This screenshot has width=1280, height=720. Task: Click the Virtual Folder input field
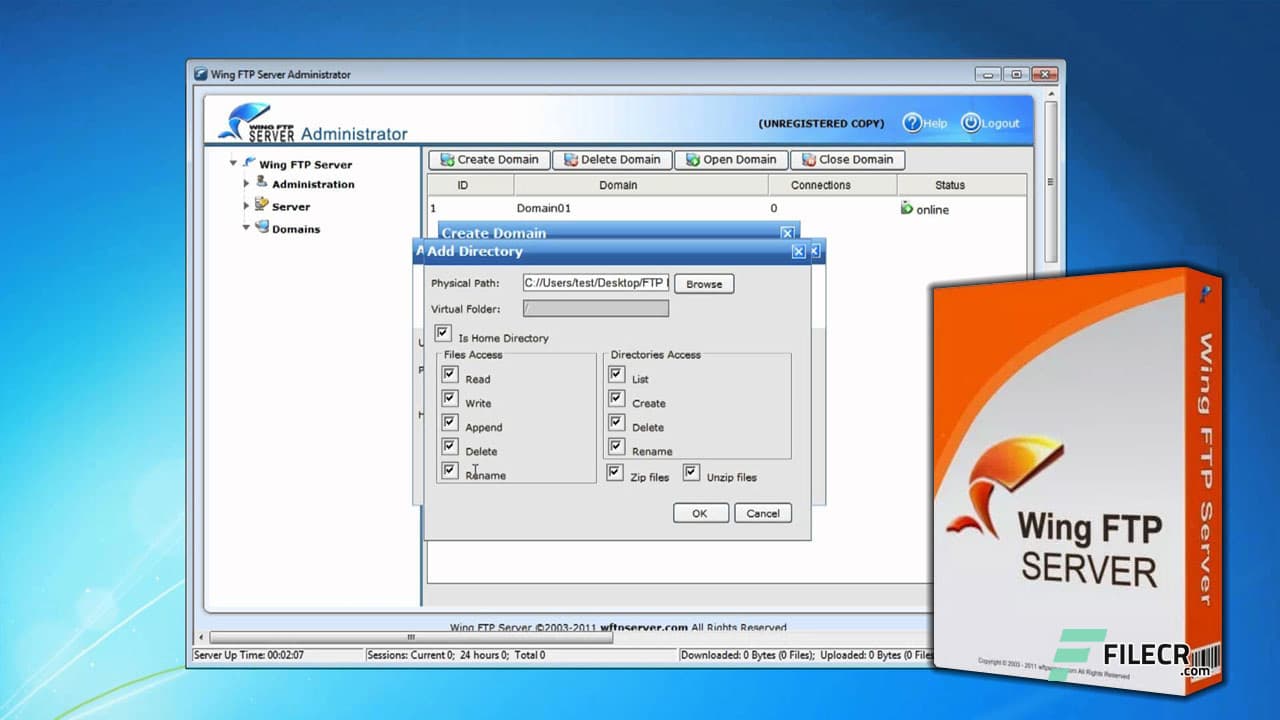(x=595, y=308)
